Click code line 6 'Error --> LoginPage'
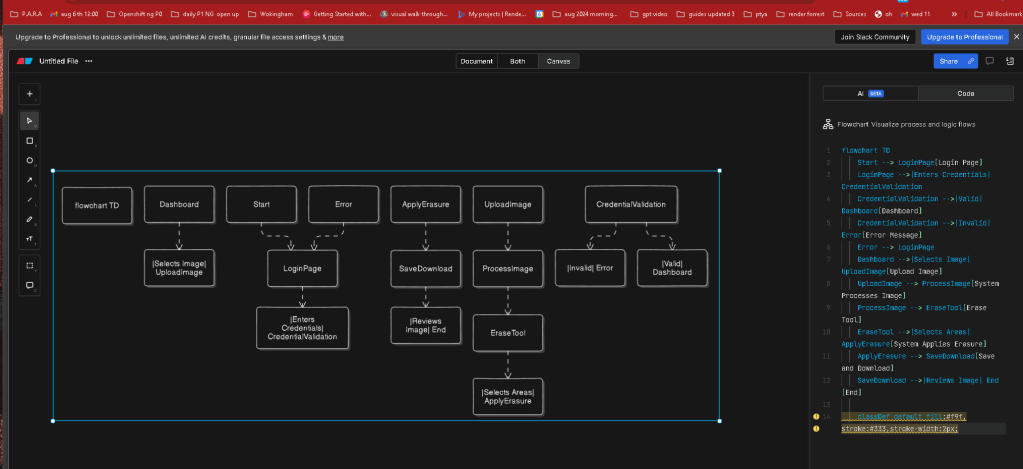 pos(896,247)
